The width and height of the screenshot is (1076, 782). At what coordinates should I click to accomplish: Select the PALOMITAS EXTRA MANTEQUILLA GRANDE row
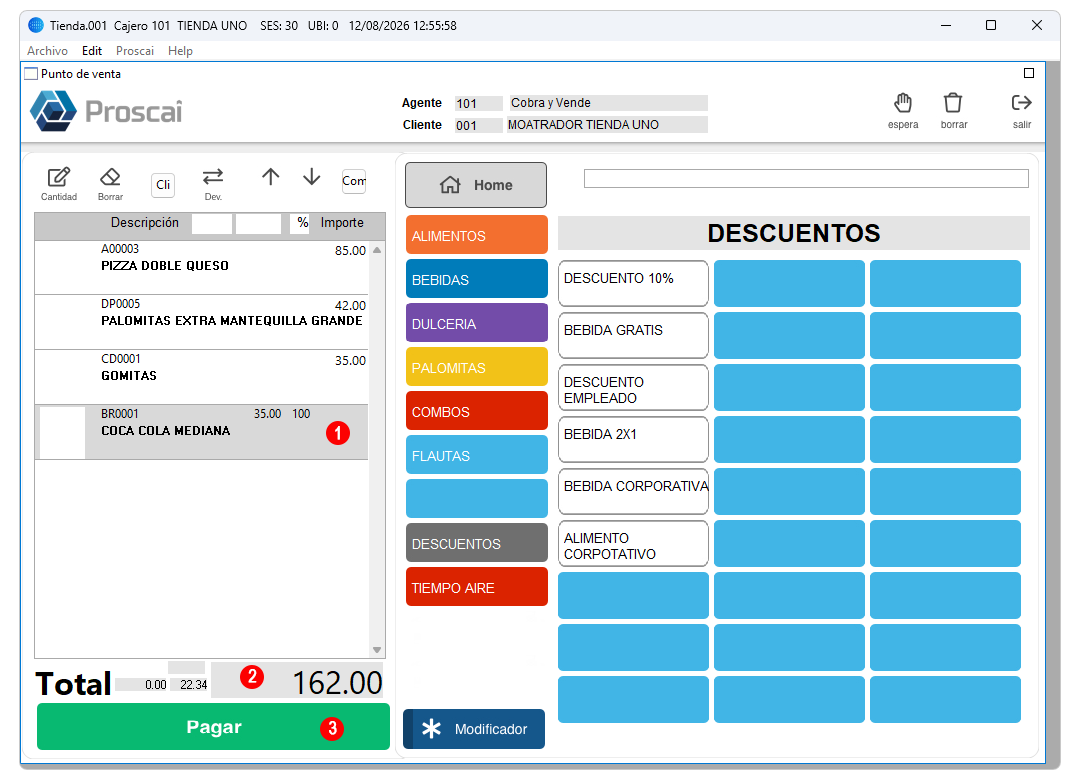click(x=202, y=322)
